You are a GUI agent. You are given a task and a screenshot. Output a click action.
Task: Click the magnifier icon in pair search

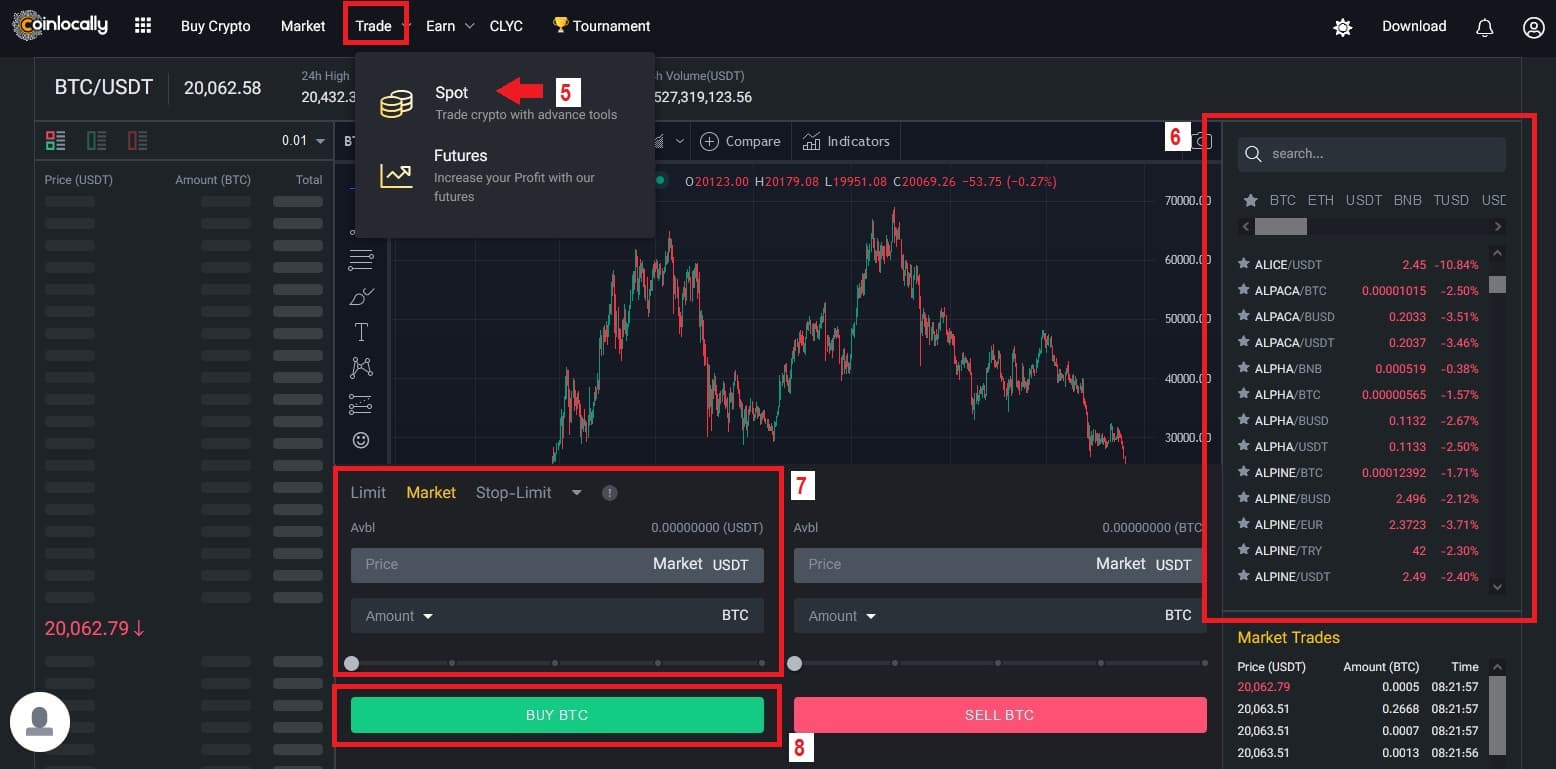1254,154
